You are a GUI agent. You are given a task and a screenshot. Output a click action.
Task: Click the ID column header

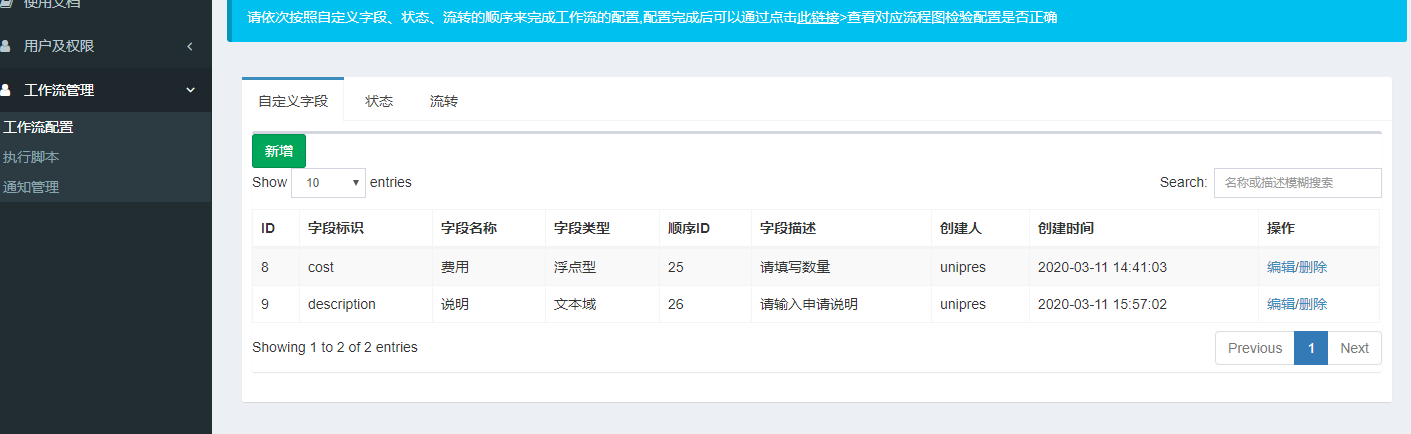pos(276,229)
